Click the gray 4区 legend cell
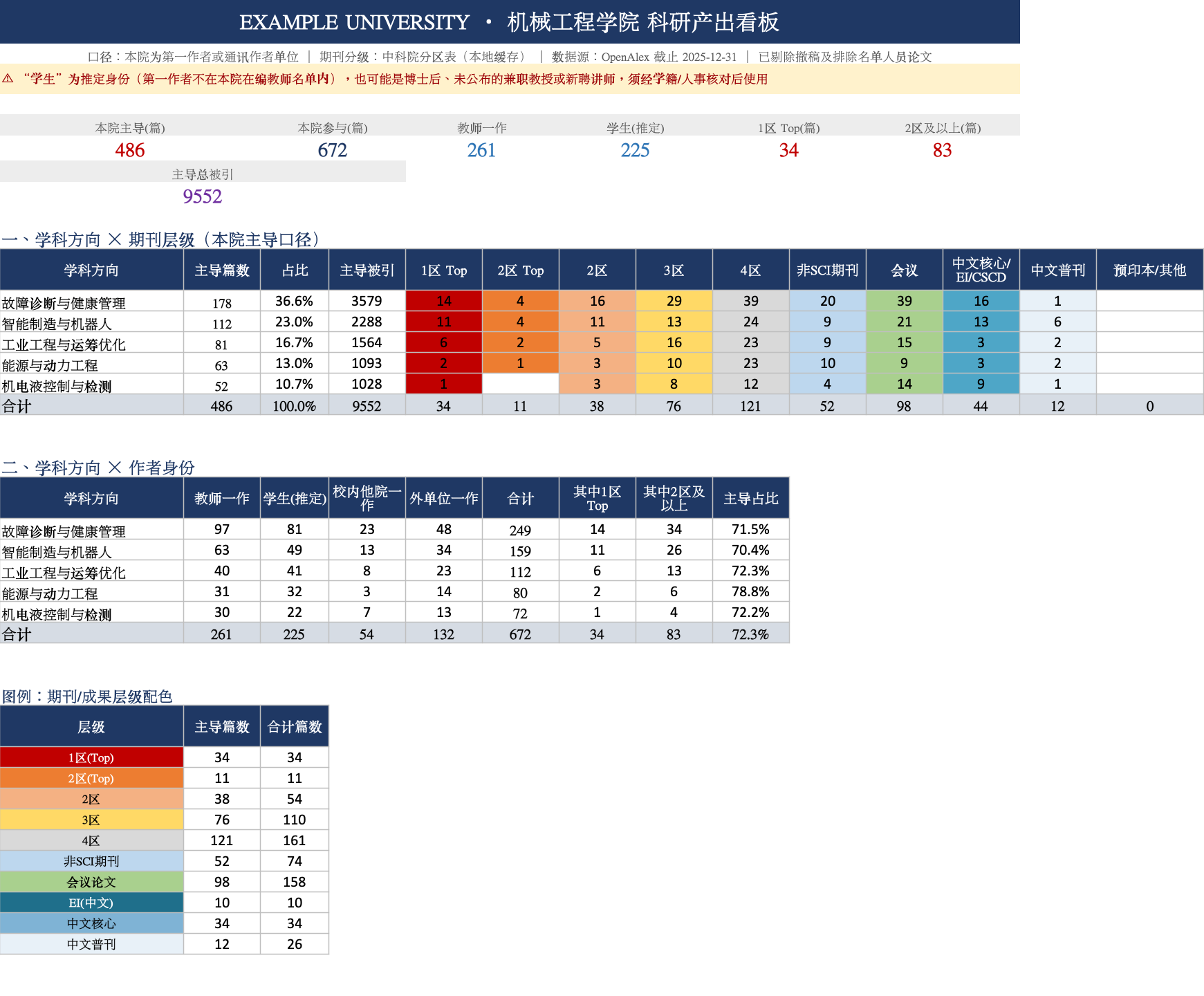 [91, 840]
